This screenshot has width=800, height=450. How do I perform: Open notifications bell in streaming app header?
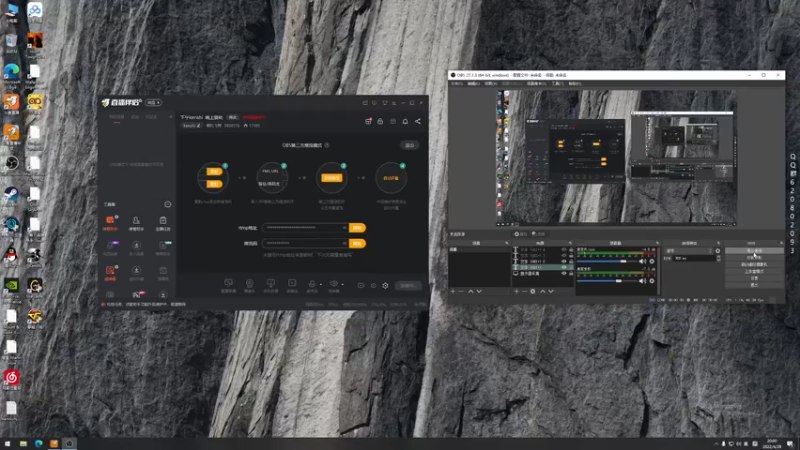[x=405, y=121]
